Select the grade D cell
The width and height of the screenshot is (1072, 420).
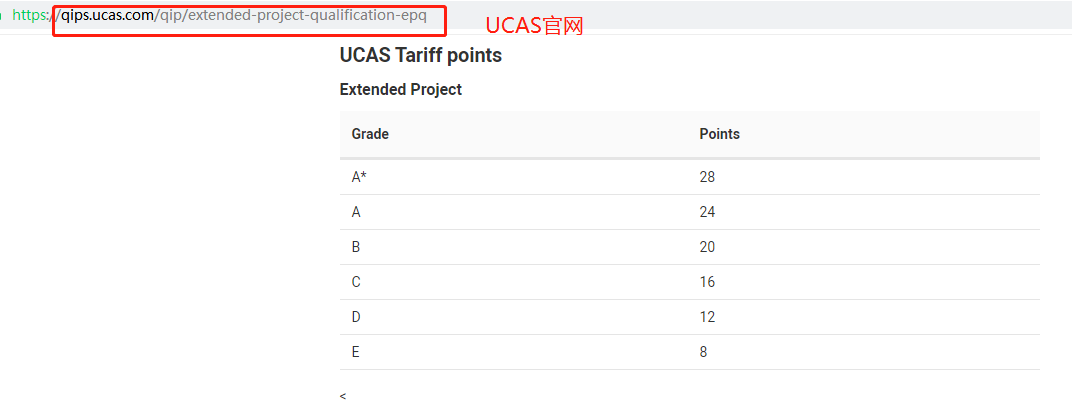[x=356, y=317]
